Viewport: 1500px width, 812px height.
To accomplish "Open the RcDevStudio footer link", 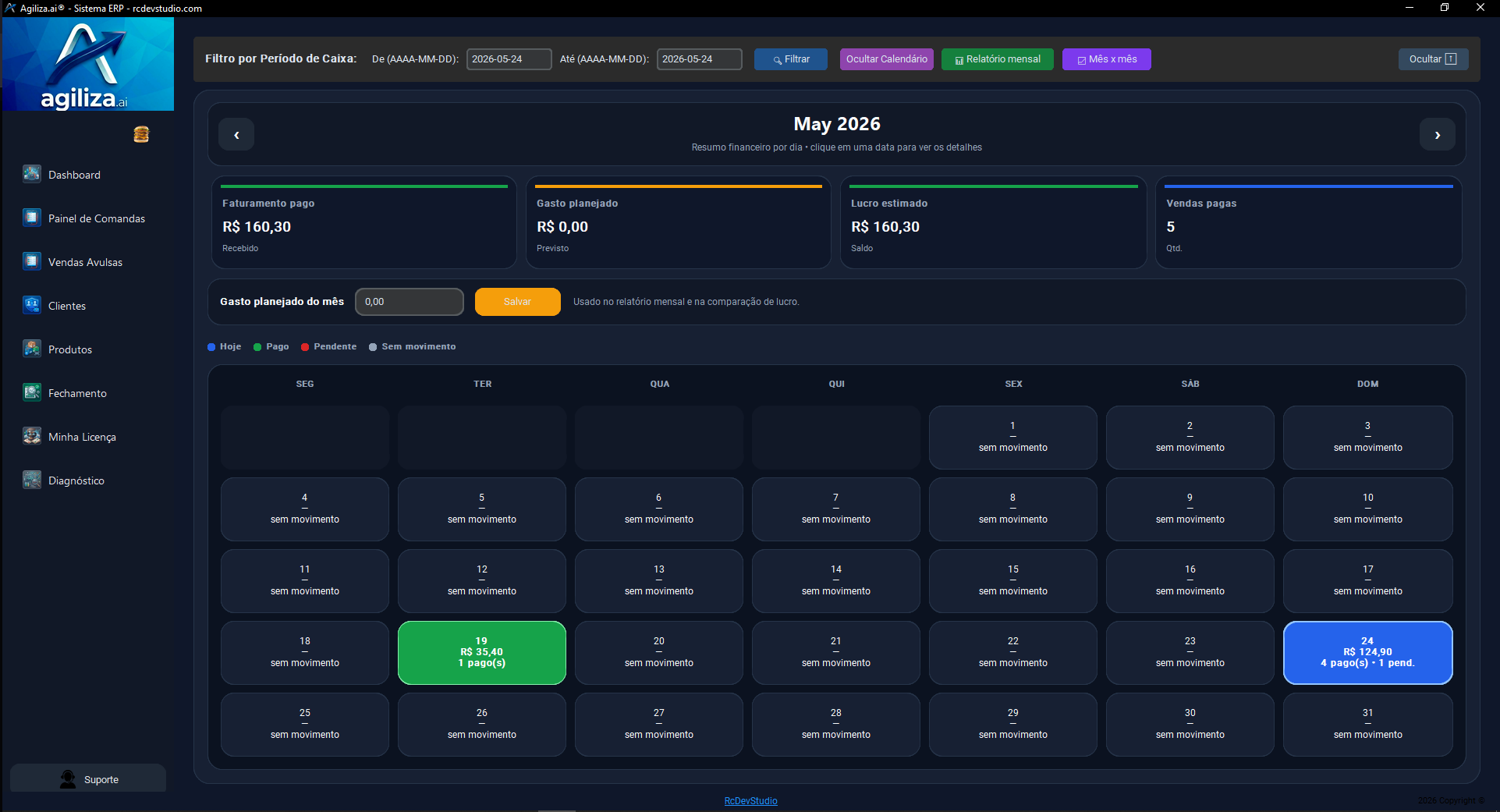I will pyautogui.click(x=751, y=801).
